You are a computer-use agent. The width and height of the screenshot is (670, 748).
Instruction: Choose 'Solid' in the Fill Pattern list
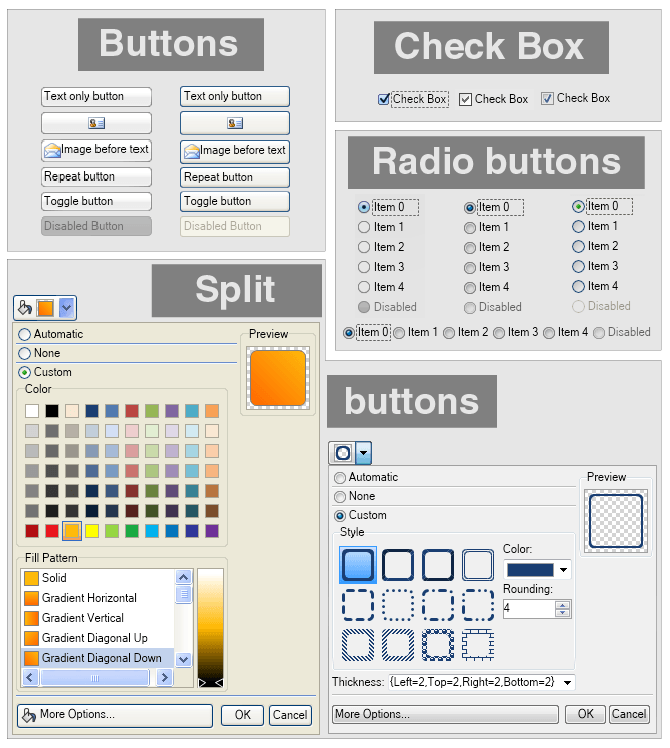coord(54,578)
